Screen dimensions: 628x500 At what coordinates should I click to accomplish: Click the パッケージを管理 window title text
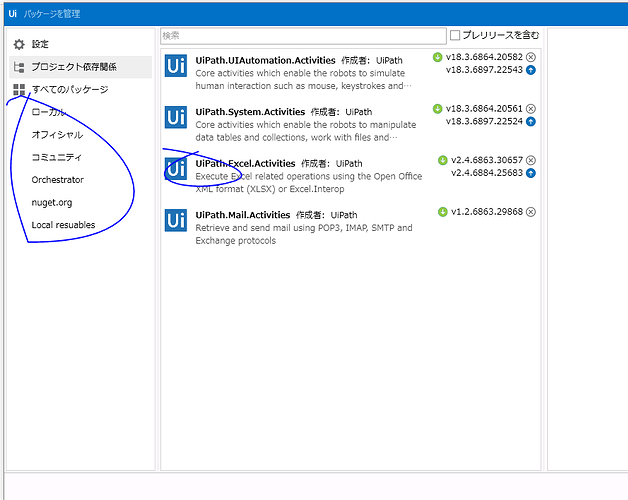(52, 14)
